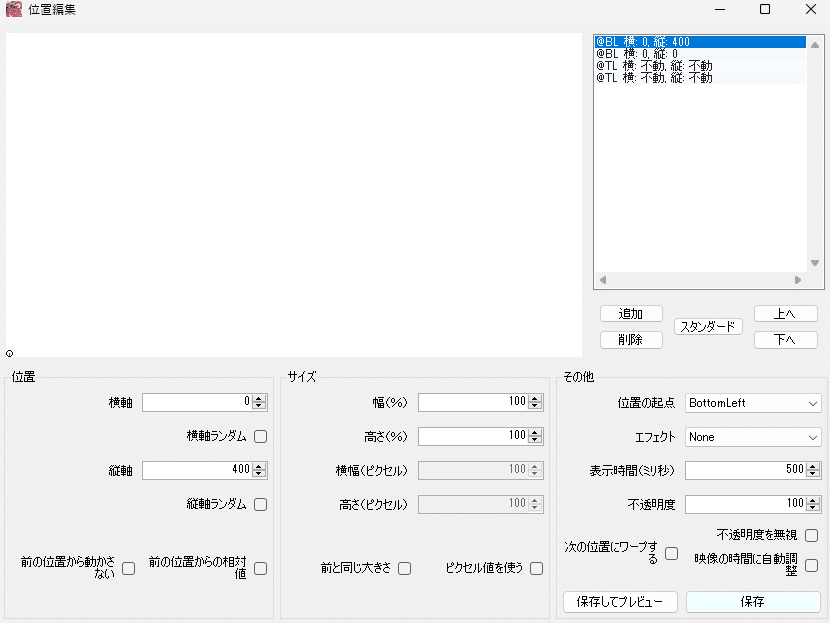The width and height of the screenshot is (830, 623).
Task: Increase 表示時間(ミリ秒) with up arrow
Action: click(x=813, y=466)
